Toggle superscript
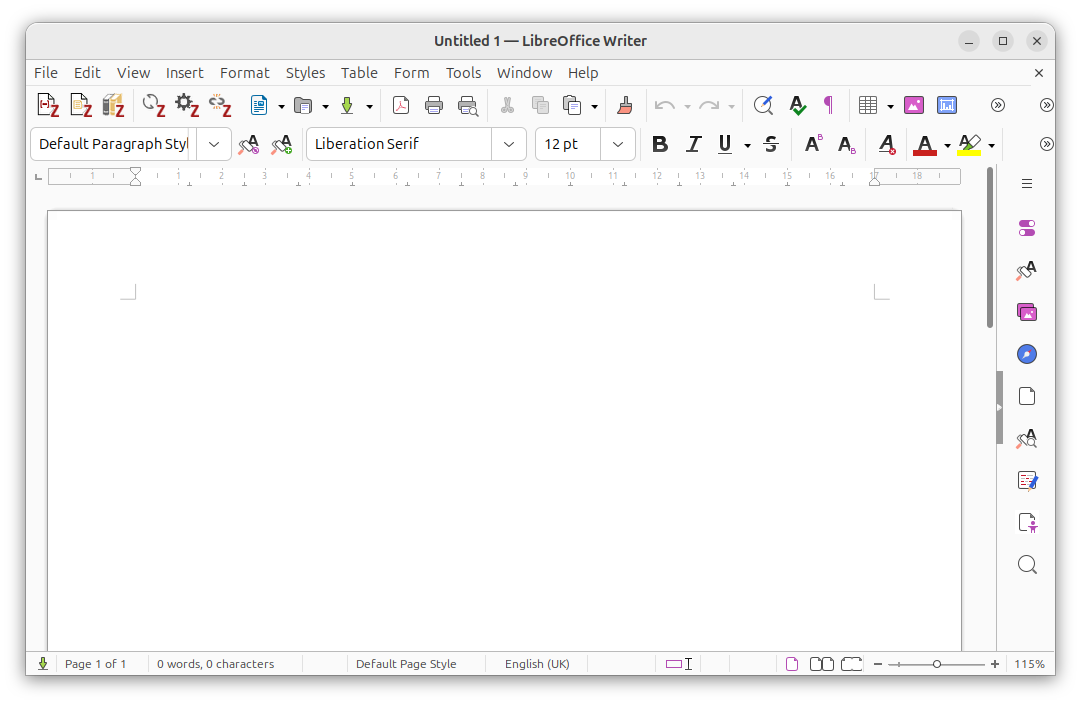 click(x=814, y=144)
